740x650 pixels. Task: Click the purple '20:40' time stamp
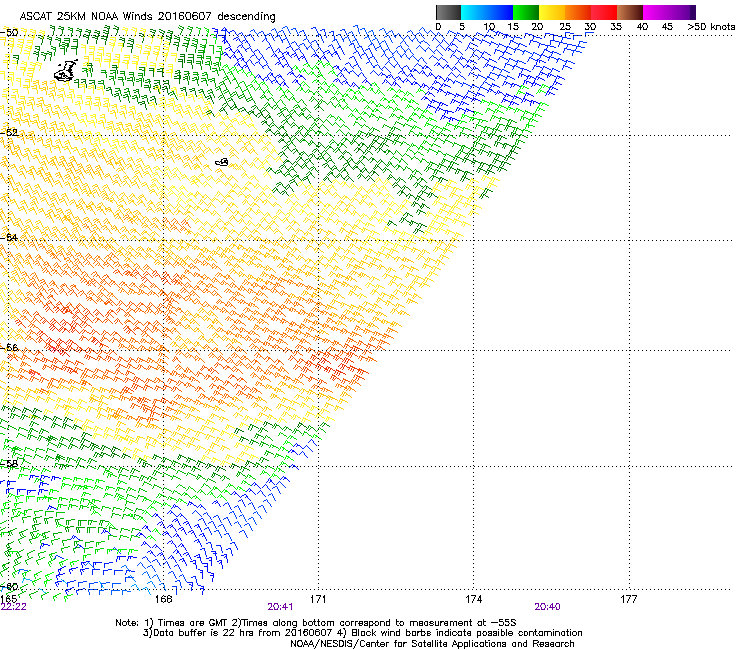547,607
